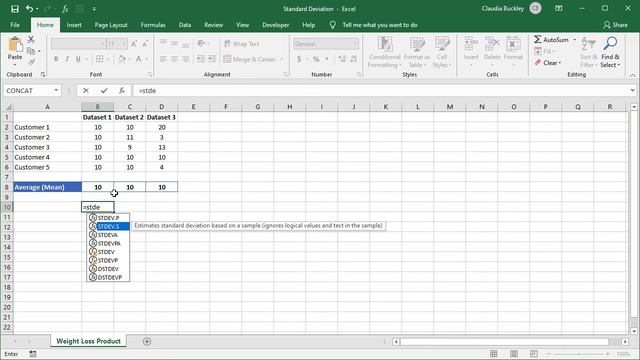Click the Insert Function fx button
This screenshot has width=640, height=360.
pyautogui.click(x=122, y=91)
